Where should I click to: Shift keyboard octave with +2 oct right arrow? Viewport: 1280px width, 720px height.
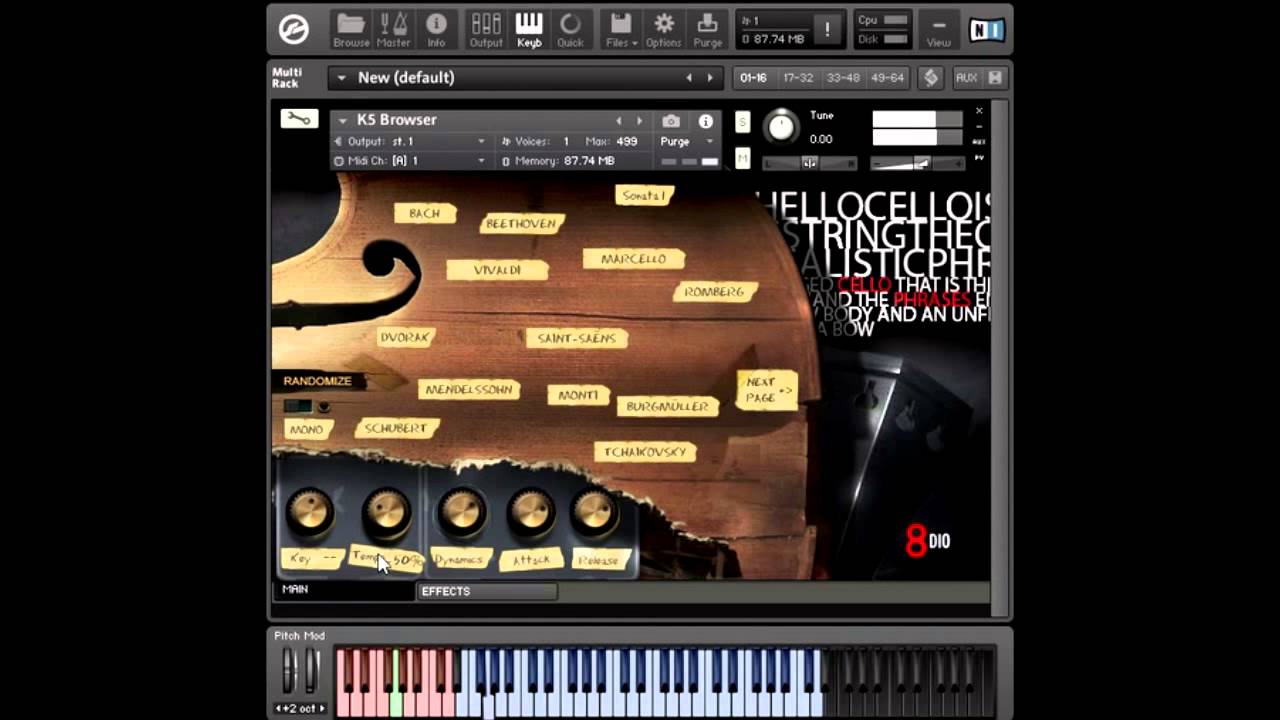point(323,709)
